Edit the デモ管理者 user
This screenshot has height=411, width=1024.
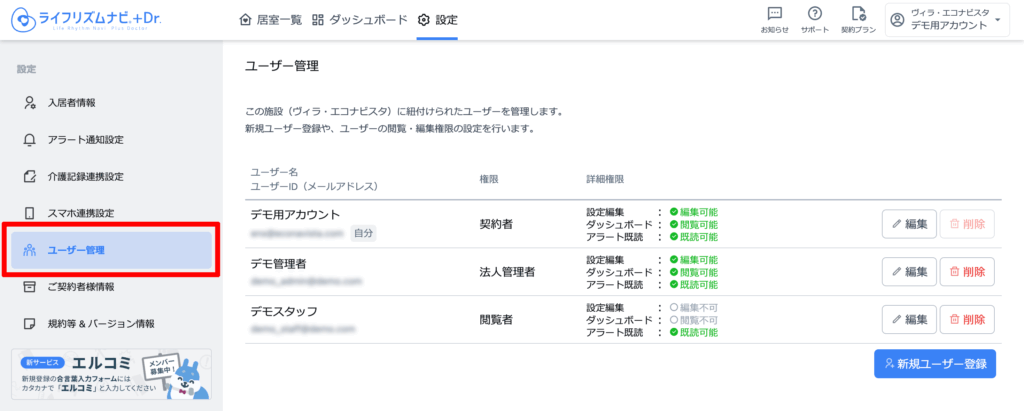(x=909, y=271)
